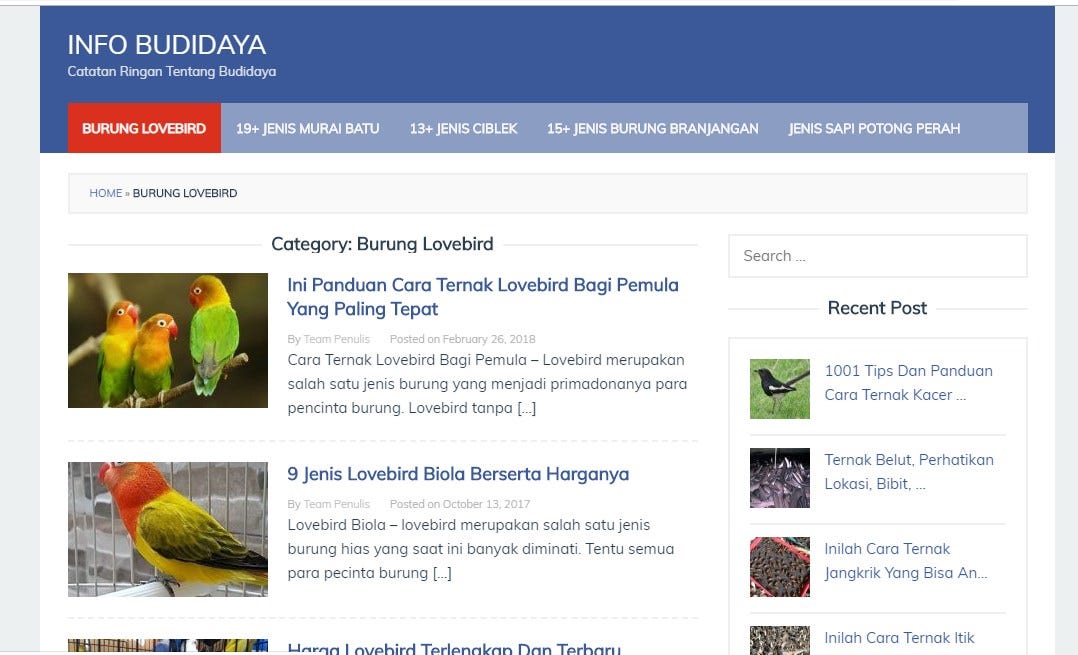Open article Ini Panduan Cara Ternak Lovebird
This screenshot has width=1078, height=655.
[x=483, y=297]
